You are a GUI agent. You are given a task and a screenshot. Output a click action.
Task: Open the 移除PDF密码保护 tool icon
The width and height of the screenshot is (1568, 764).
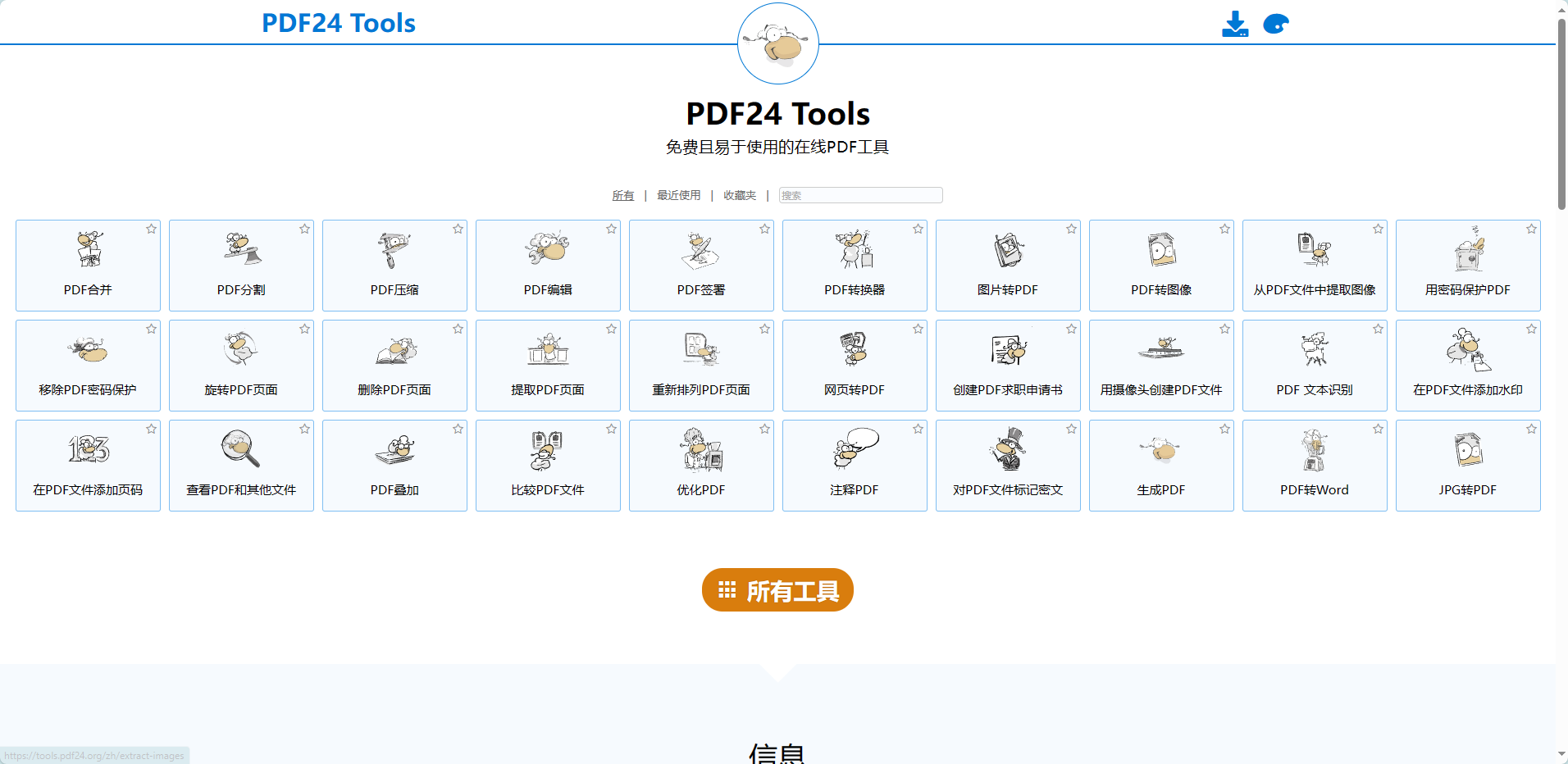[x=89, y=350]
